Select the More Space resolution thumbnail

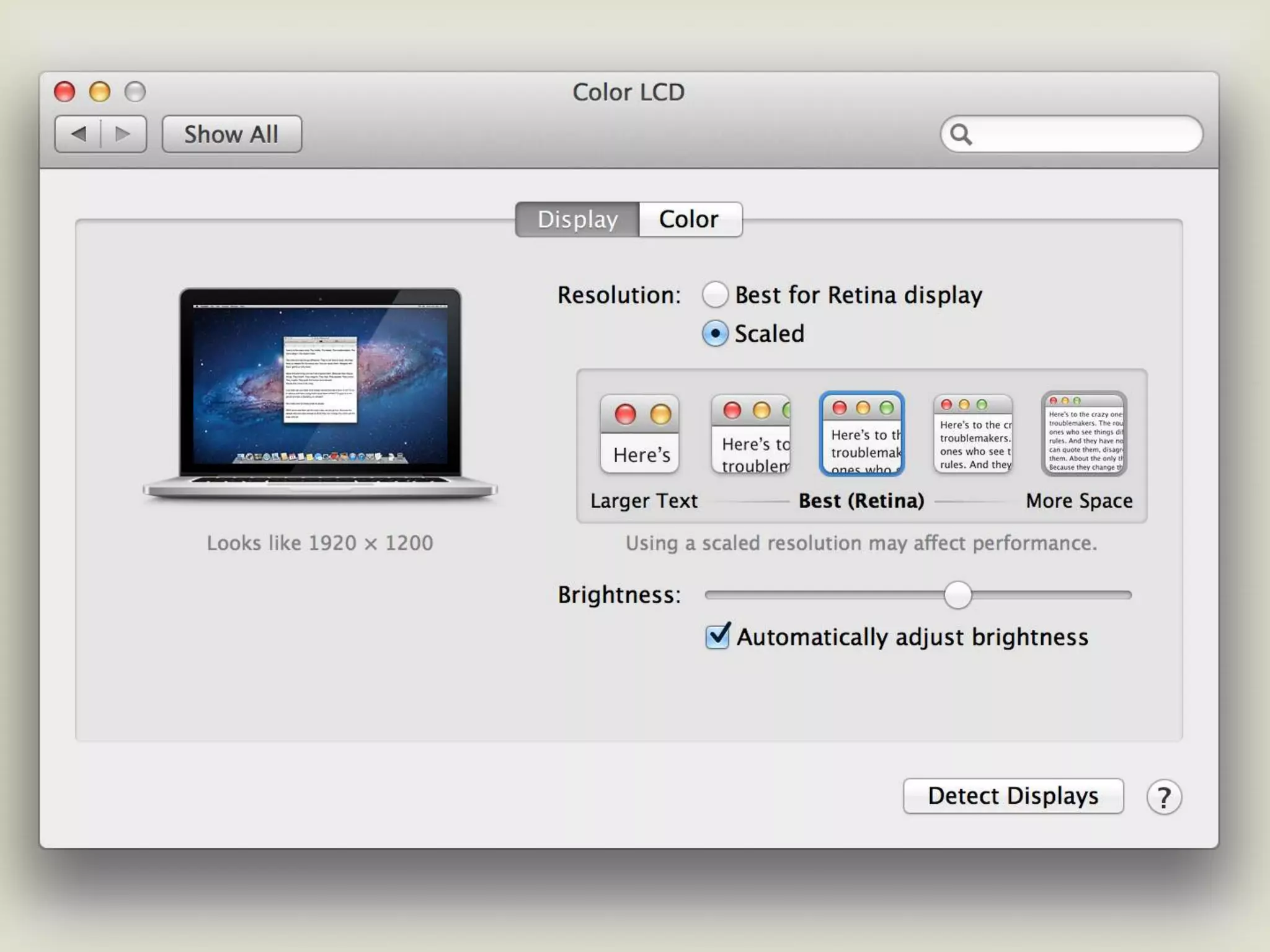pos(1083,434)
